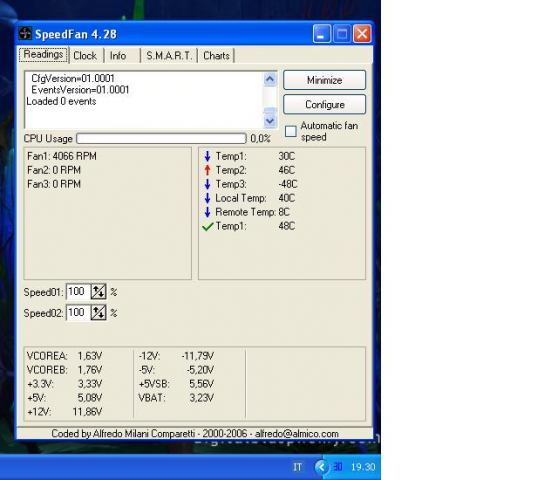558x480 pixels.
Task: Click the CfgVersion=01.0001 log line
Action: click(73, 78)
